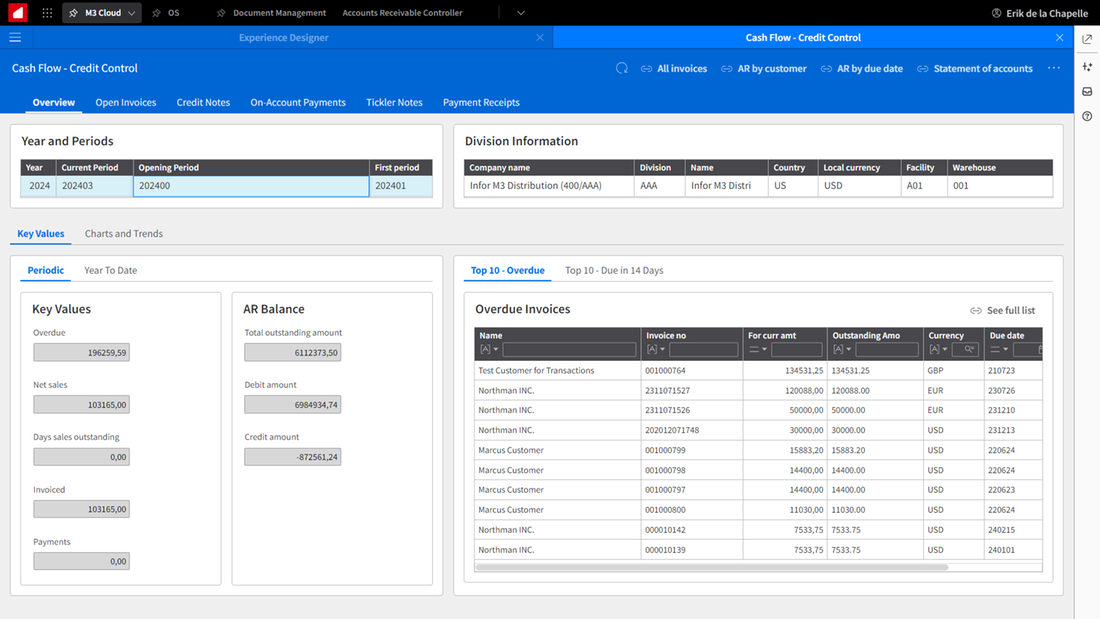Select the Key Values tab
This screenshot has width=1100, height=619.
(x=41, y=234)
